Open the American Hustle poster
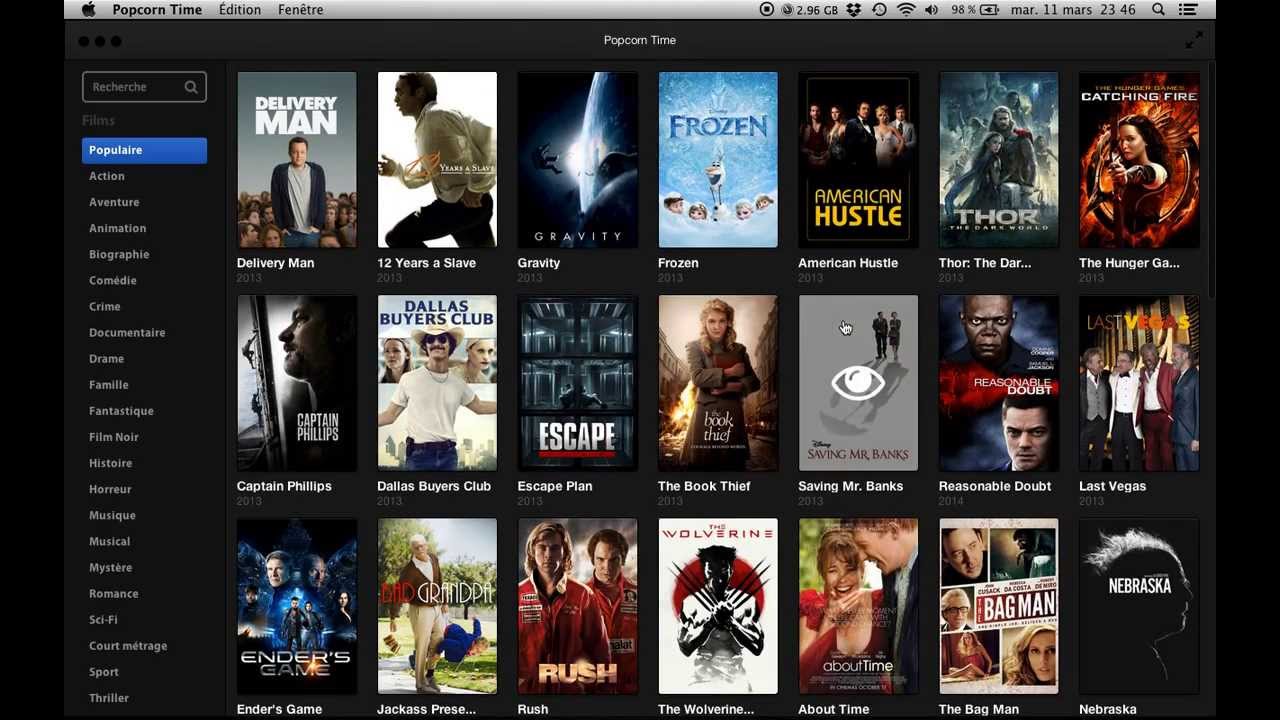 [858, 160]
